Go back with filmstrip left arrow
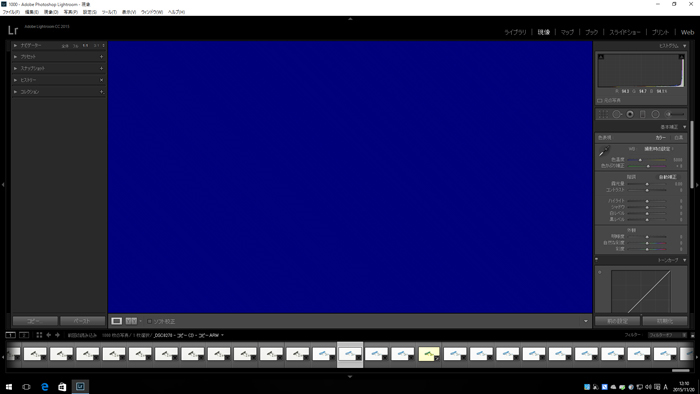Viewport: 700px width, 394px height. tap(49, 335)
